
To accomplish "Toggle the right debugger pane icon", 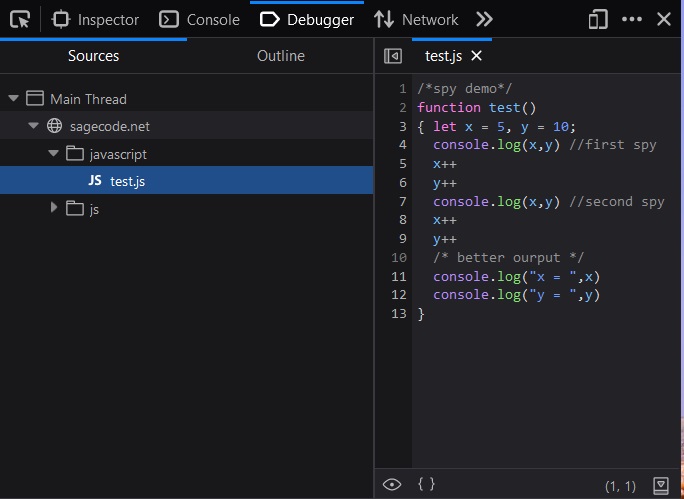I will pos(660,485).
